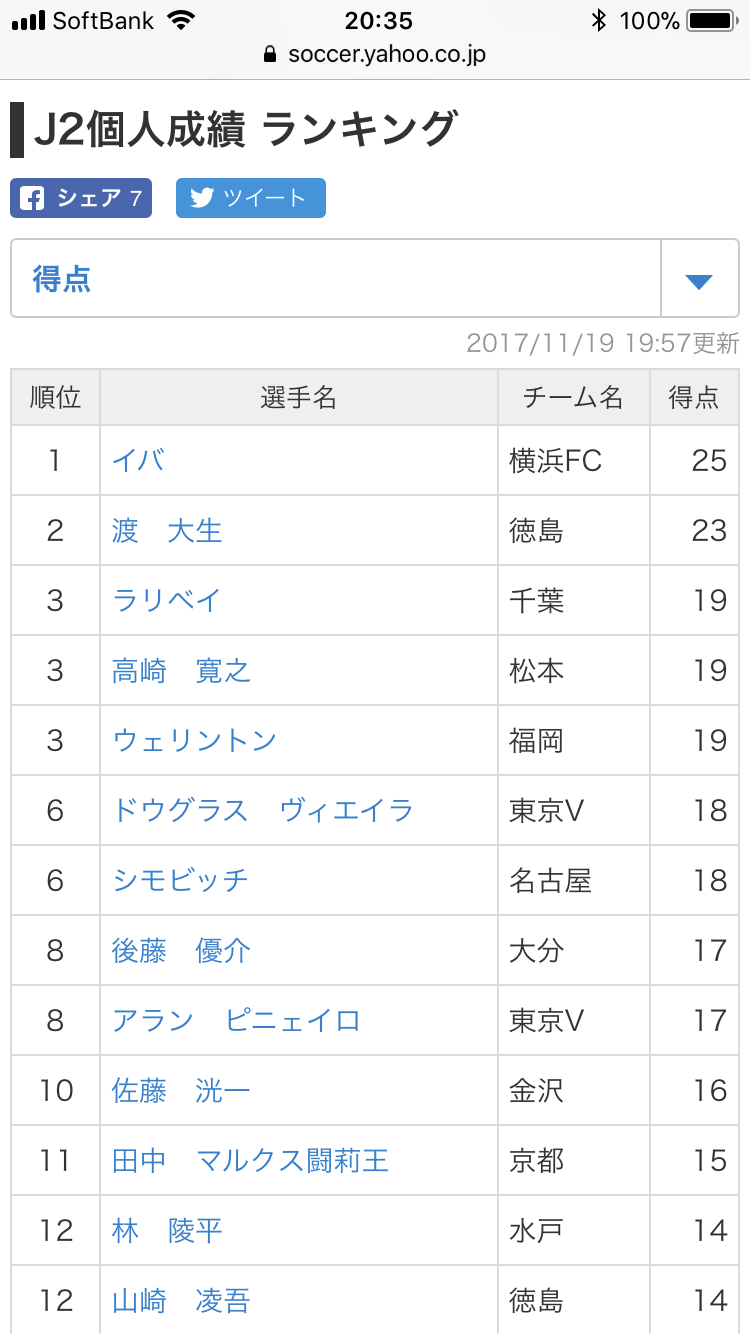750x1334 pixels.
Task: Open player 渡 大生 link
Action: tap(167, 530)
